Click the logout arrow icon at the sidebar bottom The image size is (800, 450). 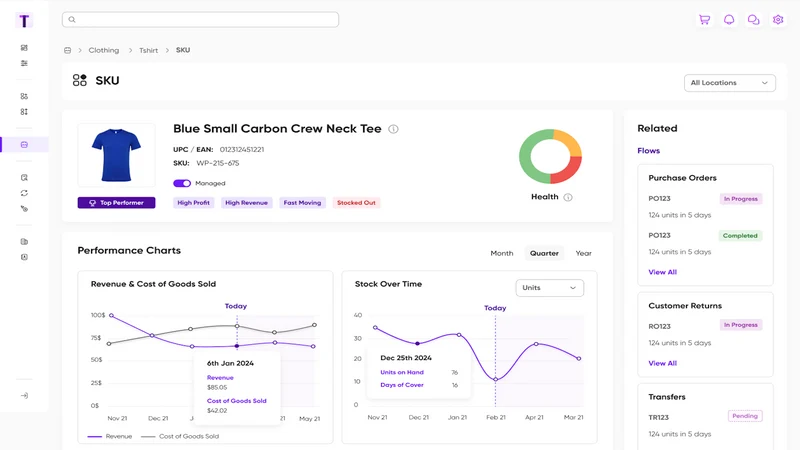coord(24,395)
